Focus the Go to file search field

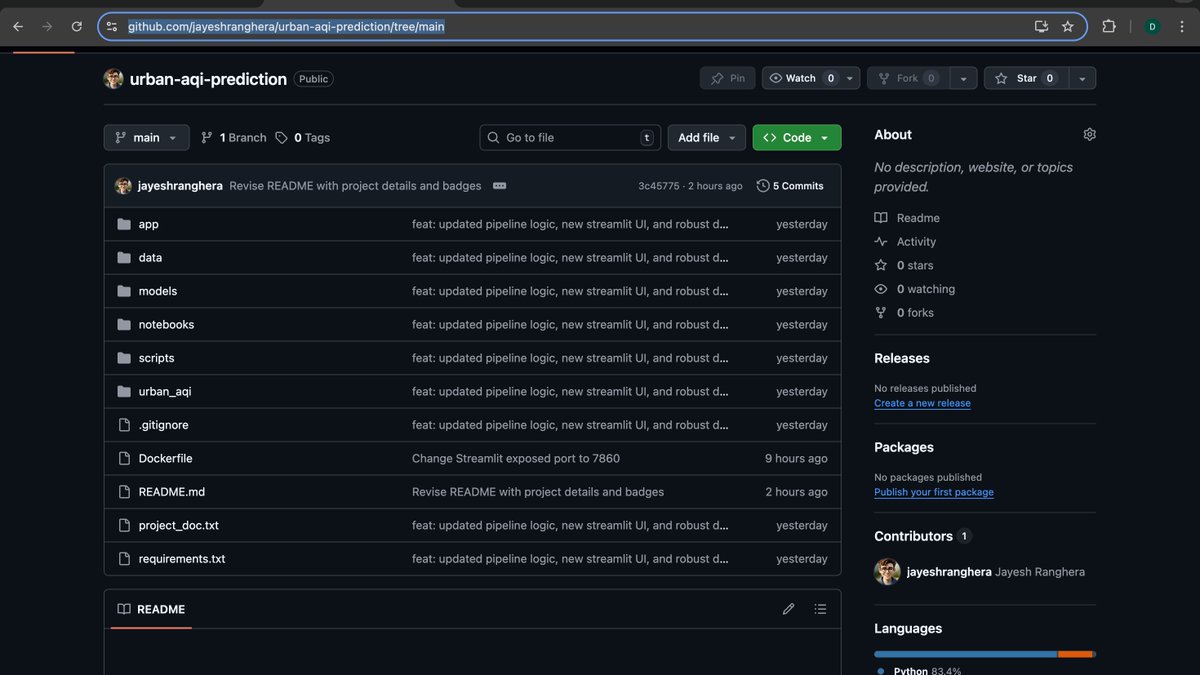click(570, 138)
